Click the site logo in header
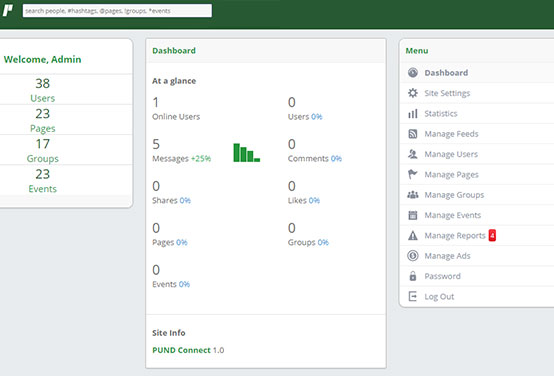Viewport: 554px width, 376px height. [8, 11]
